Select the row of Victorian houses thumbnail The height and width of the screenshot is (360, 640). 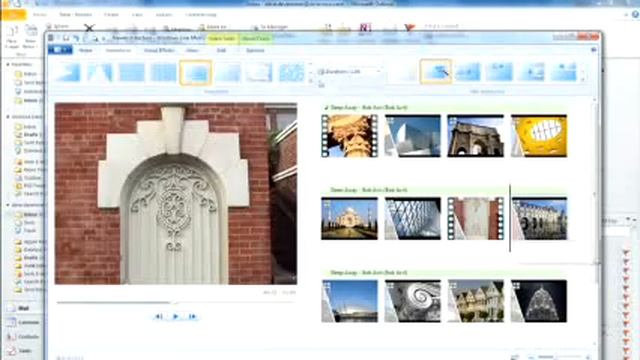pyautogui.click(x=476, y=301)
